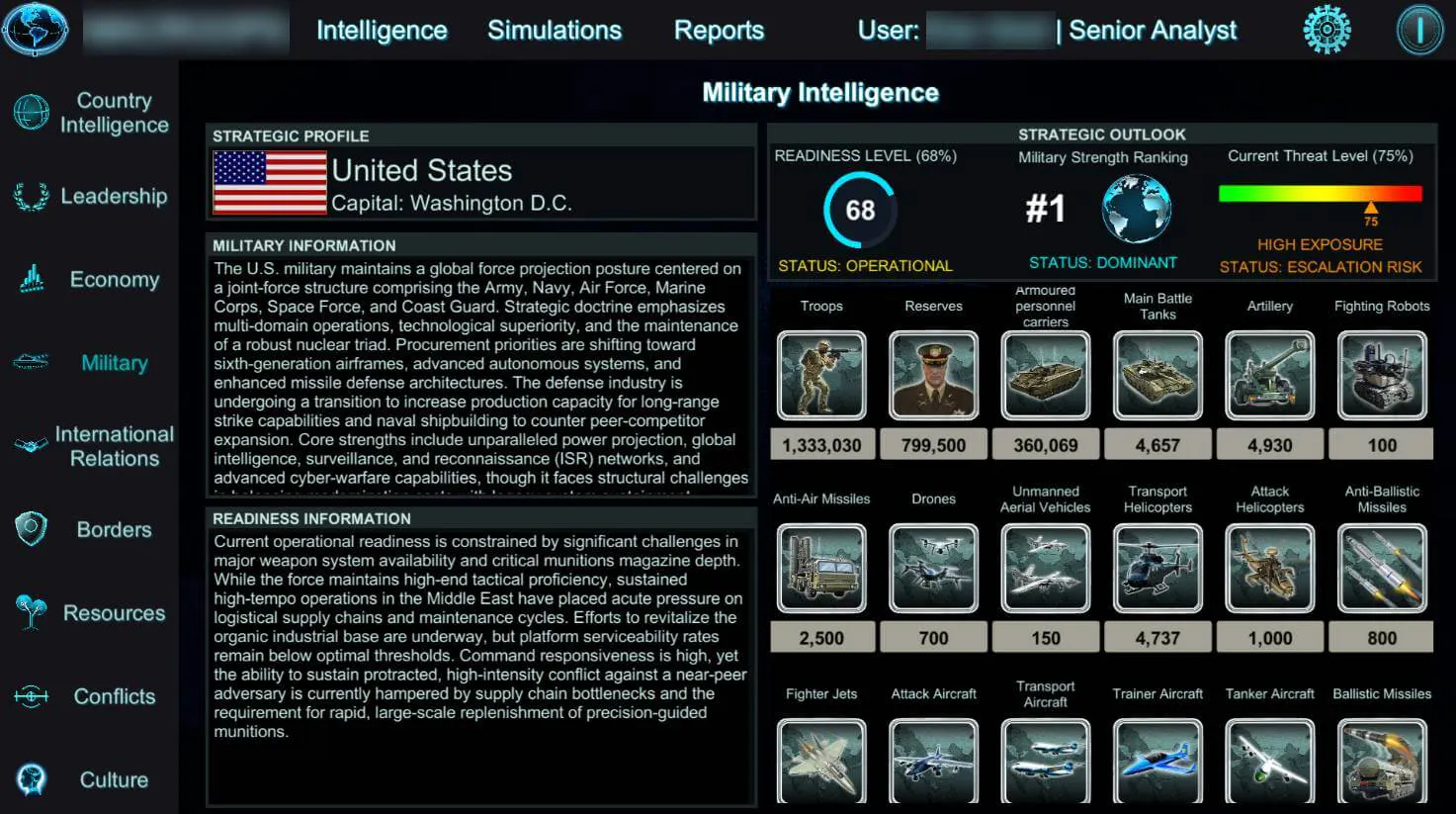Select the Fighter Jets icon

(x=821, y=760)
